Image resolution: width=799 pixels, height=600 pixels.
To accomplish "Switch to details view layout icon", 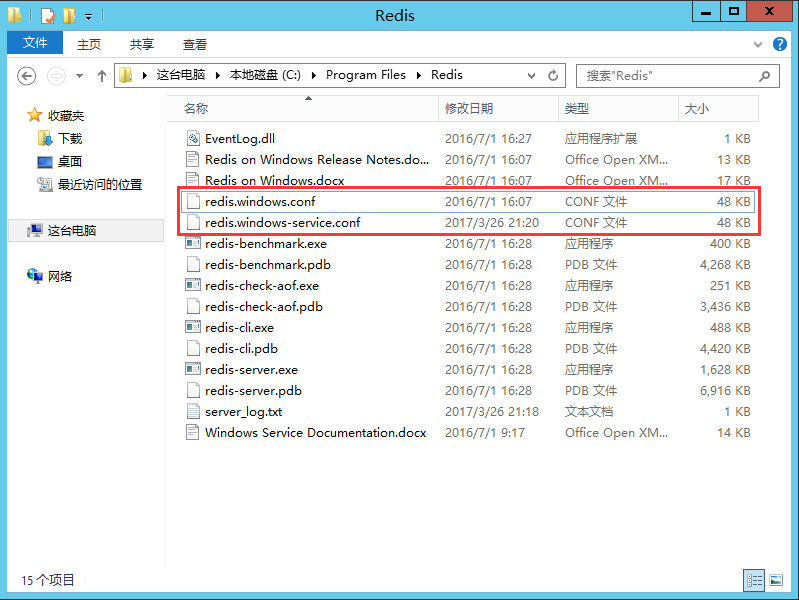I will 754,580.
